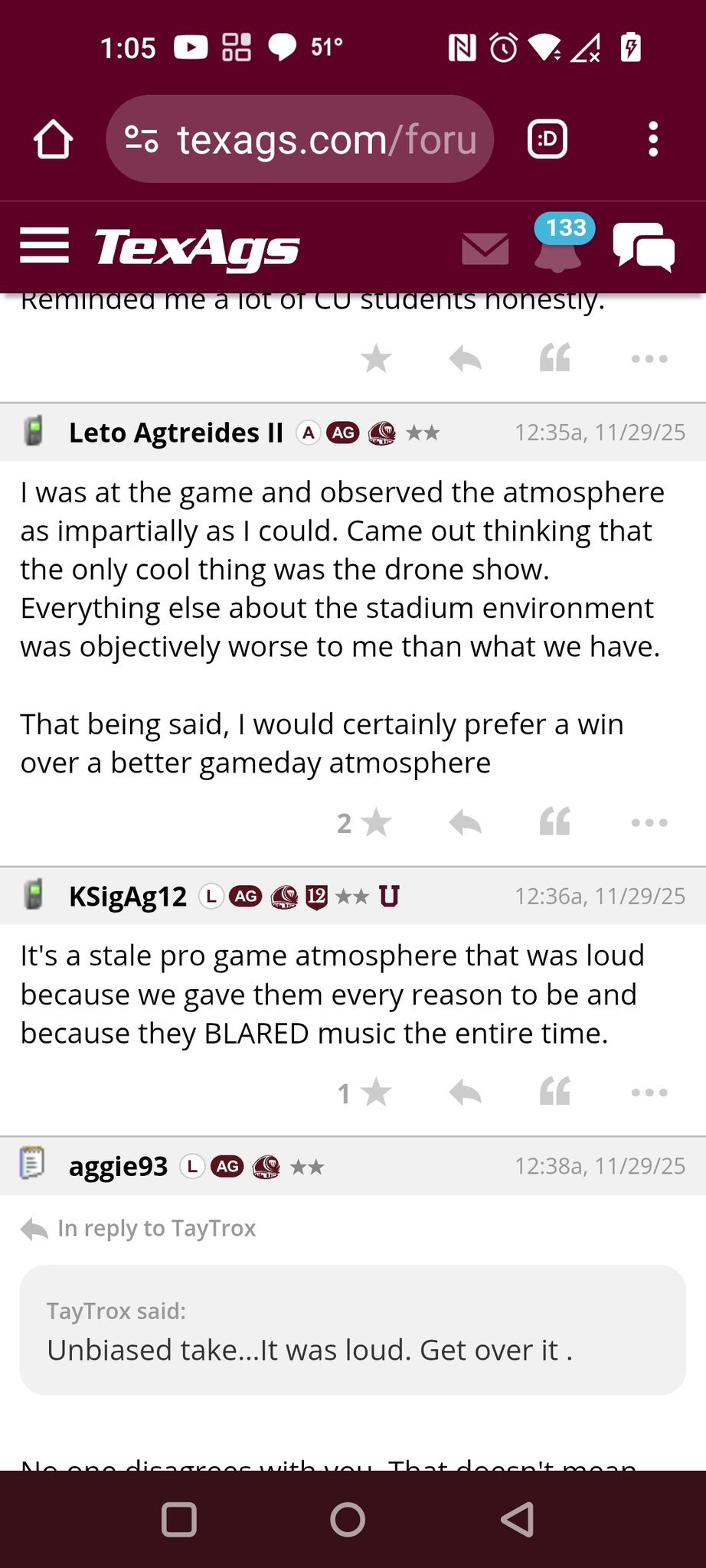Star KSigAg12's post
706x1568 pixels.
tap(375, 1093)
